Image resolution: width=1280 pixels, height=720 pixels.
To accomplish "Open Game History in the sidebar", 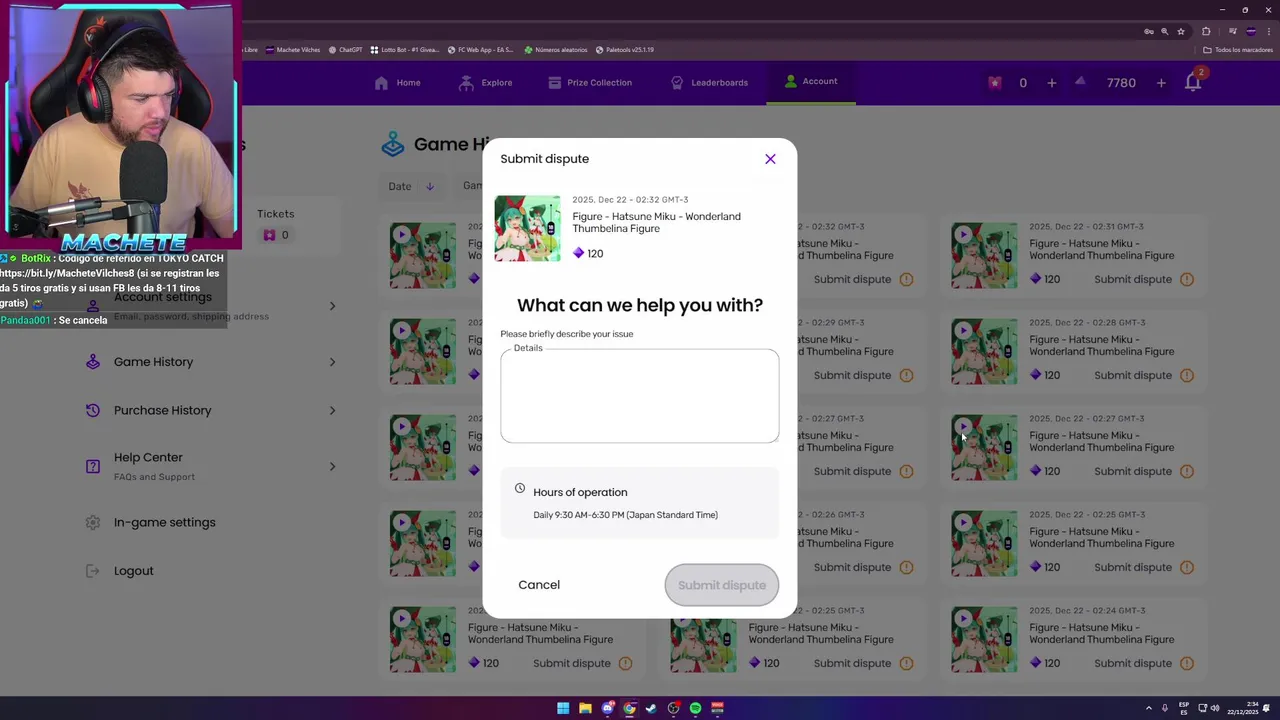I will coord(153,362).
